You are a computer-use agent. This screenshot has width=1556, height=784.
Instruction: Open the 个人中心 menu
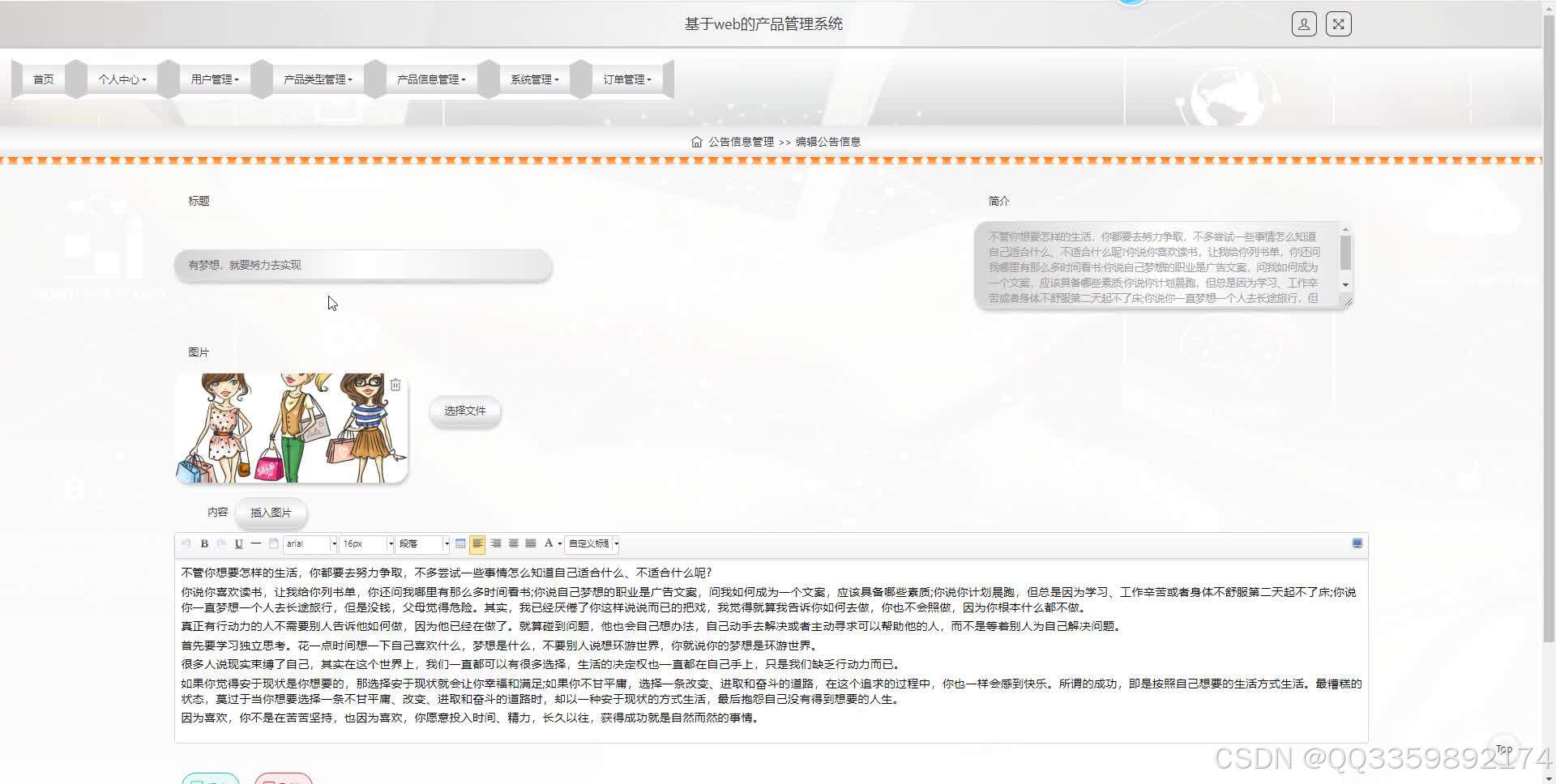coord(122,79)
